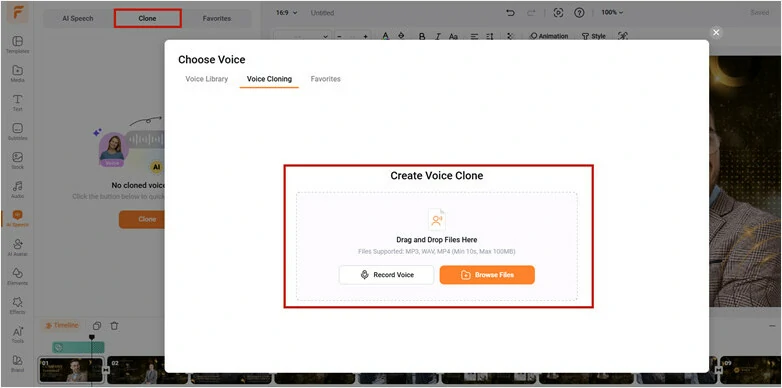Image resolution: width=782 pixels, height=388 pixels.
Task: Open the Animation options
Action: pos(548,36)
